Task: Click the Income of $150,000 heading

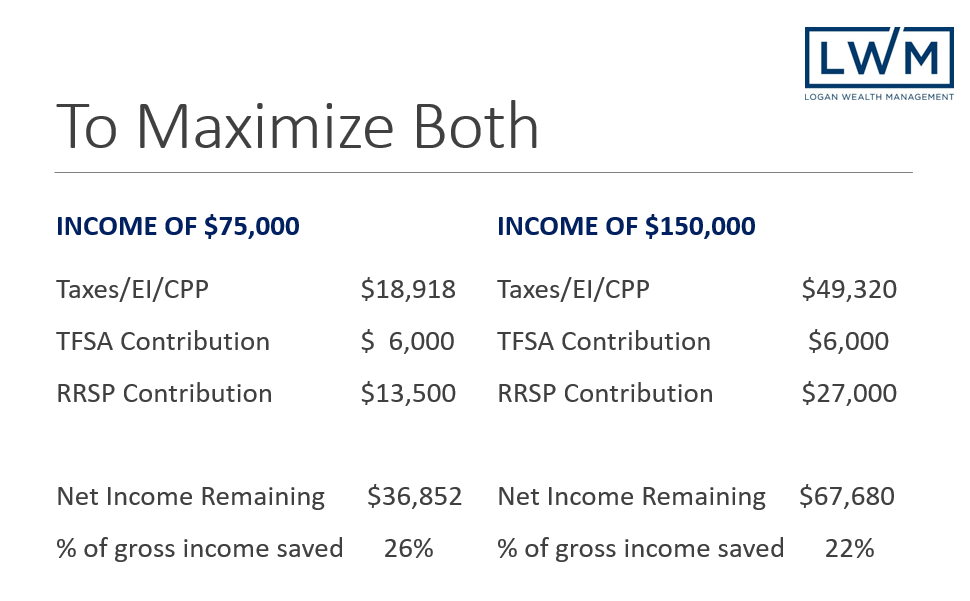Action: pyautogui.click(x=626, y=226)
